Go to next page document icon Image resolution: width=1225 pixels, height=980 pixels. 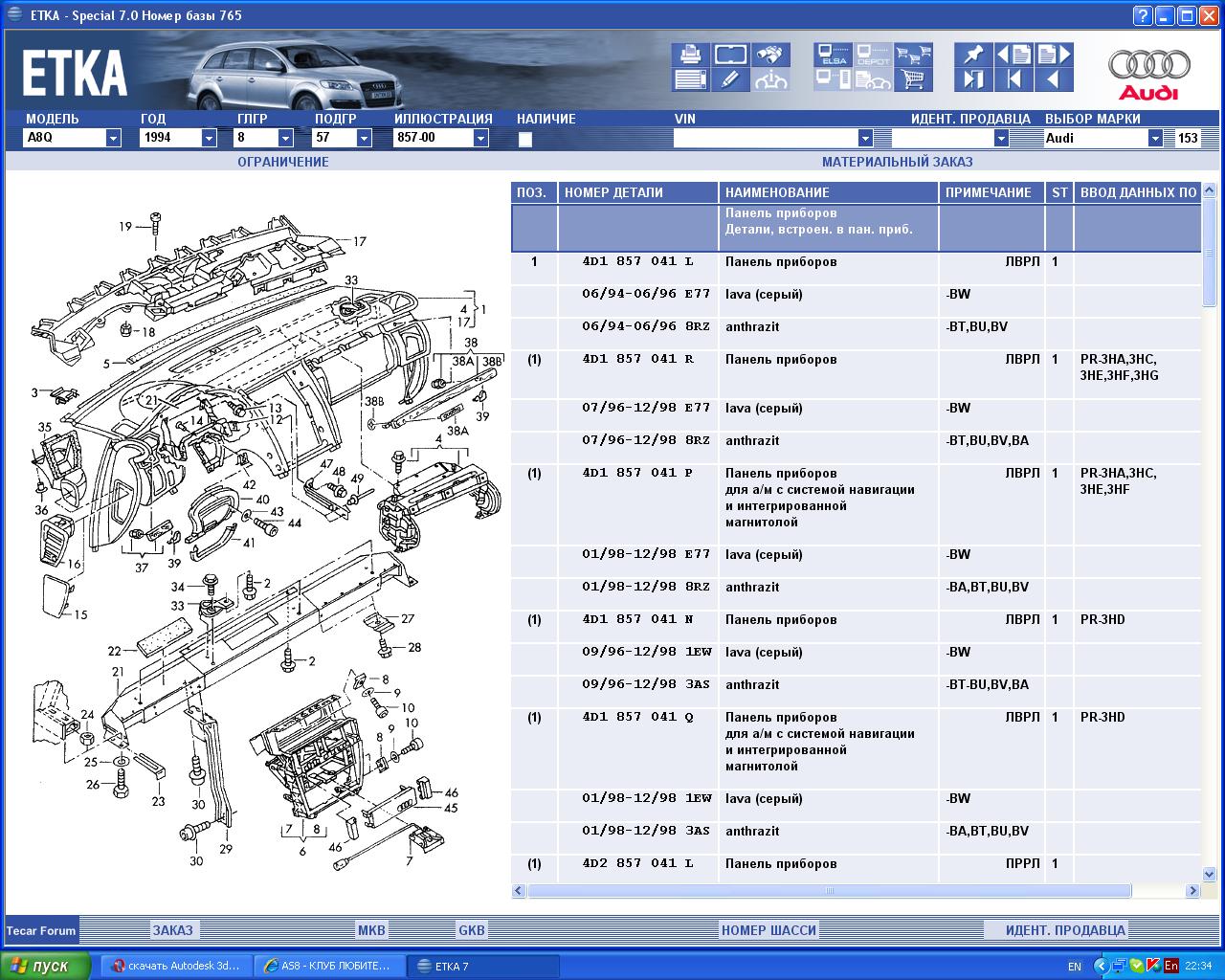click(1054, 55)
